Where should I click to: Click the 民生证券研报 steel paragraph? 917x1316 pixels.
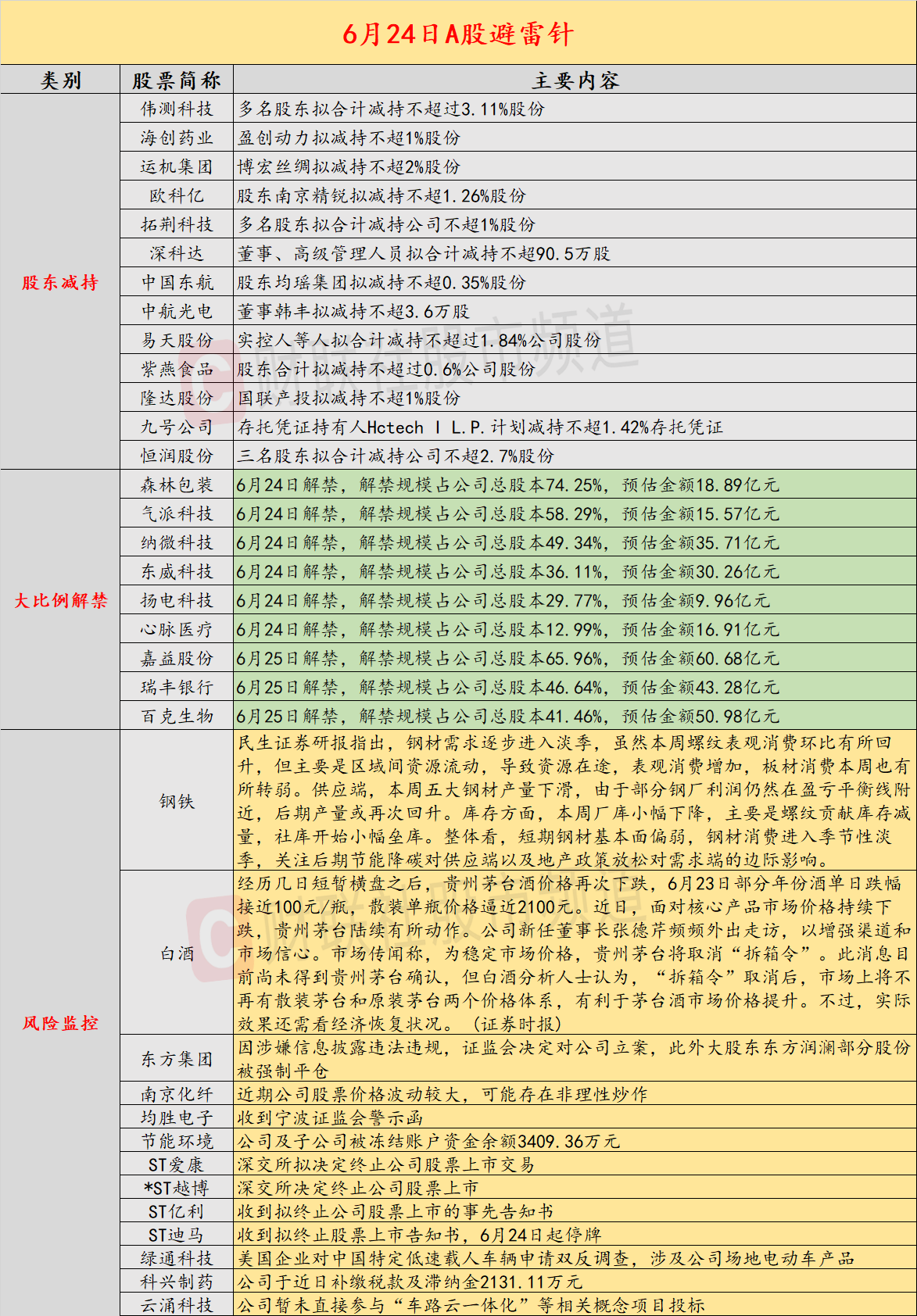(x=574, y=801)
